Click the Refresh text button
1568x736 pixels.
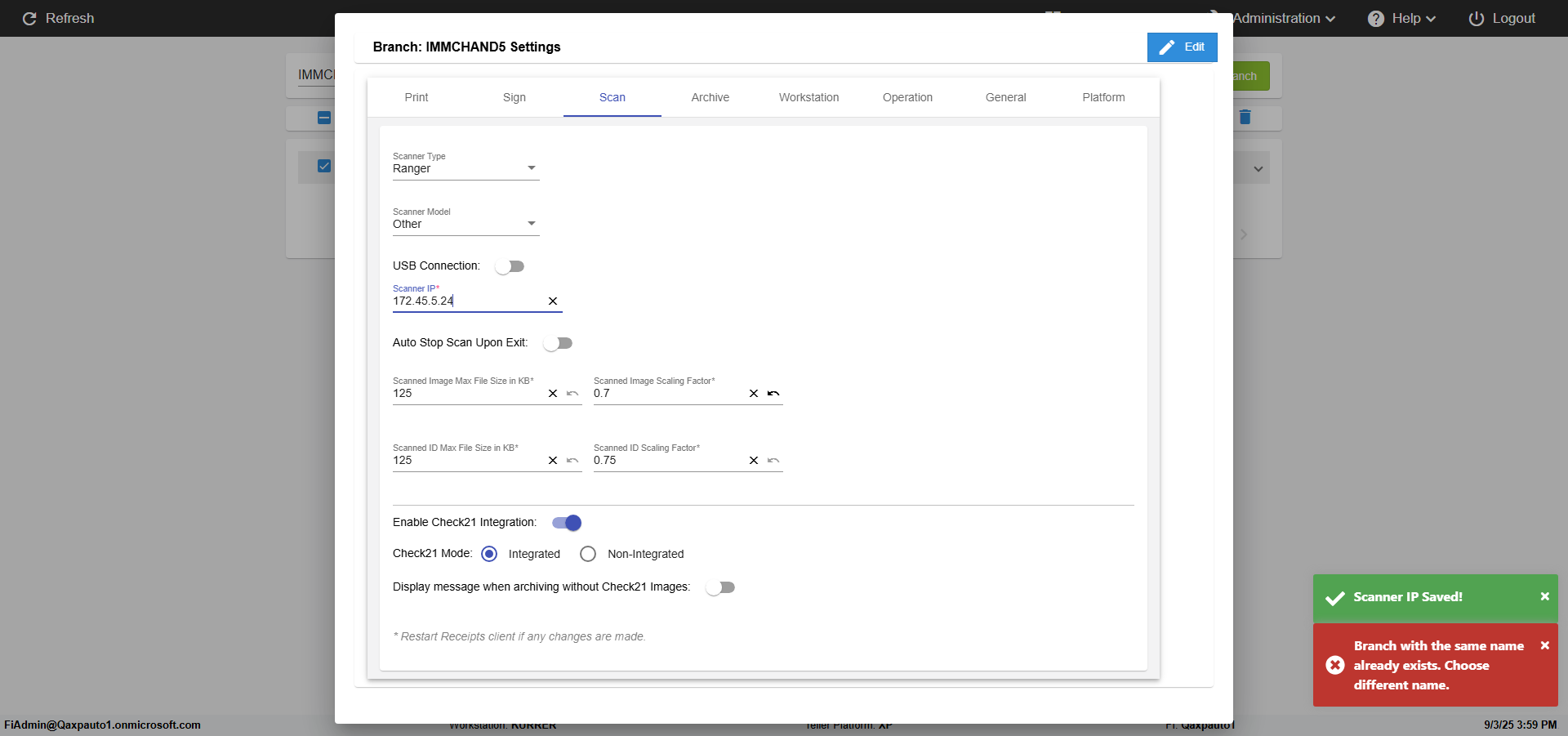[69, 18]
